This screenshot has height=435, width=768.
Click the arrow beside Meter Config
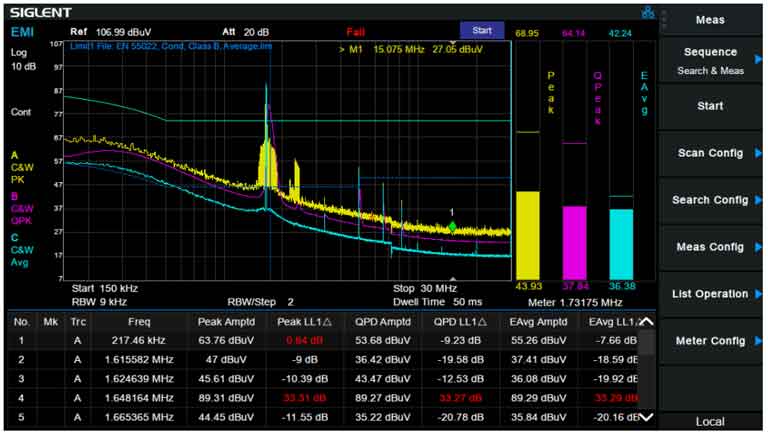coord(757,341)
